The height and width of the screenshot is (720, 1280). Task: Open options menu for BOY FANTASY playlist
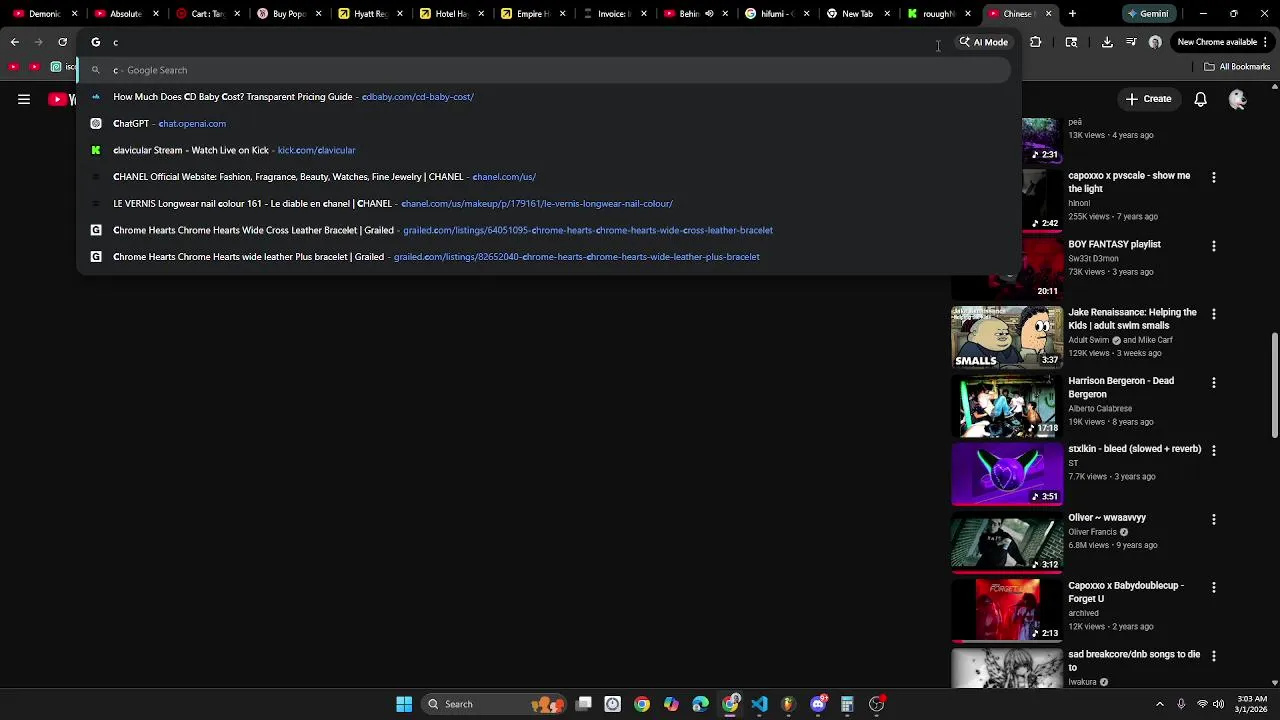(x=1214, y=246)
